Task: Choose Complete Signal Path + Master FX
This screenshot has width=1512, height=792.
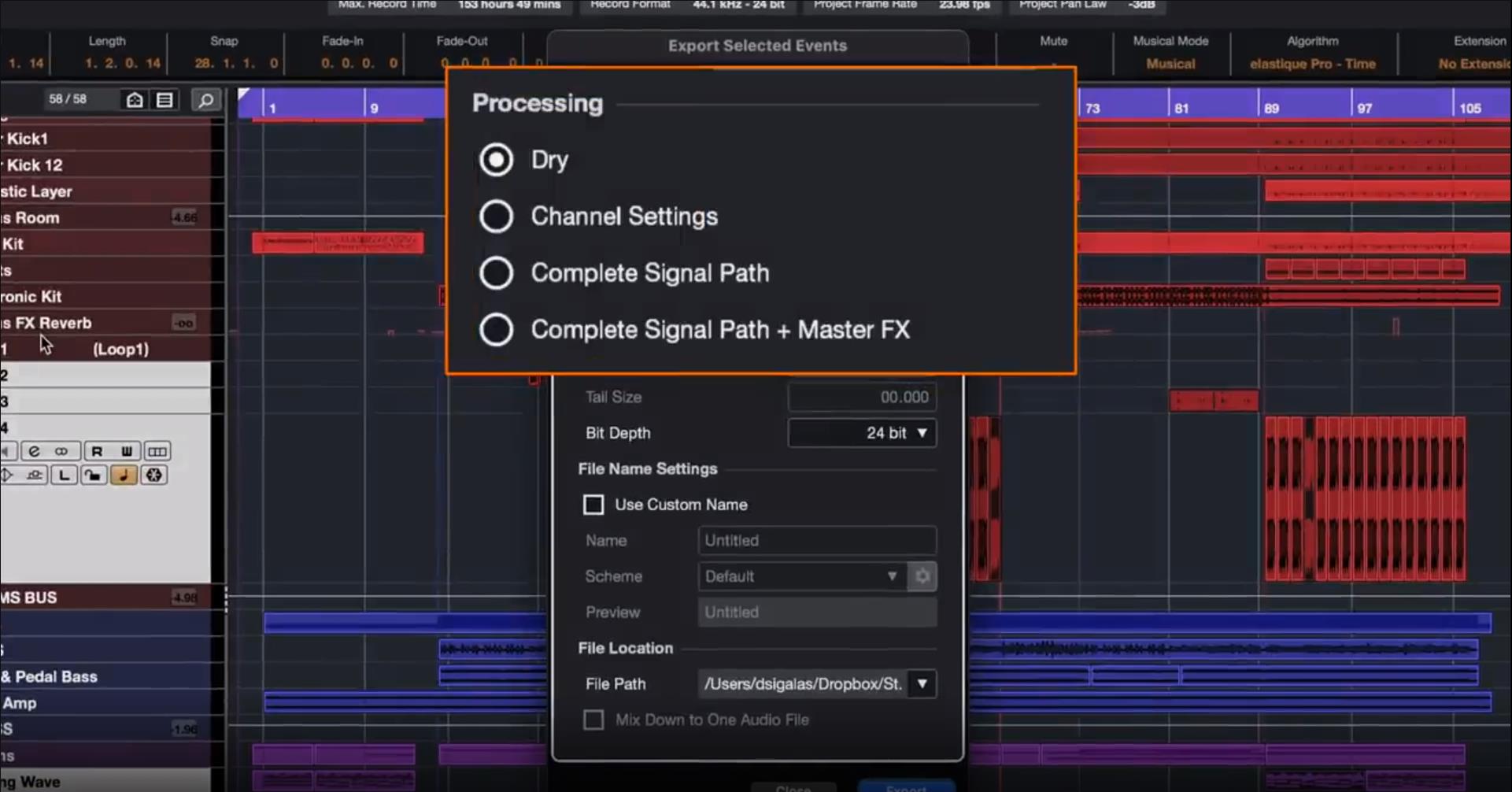Action: click(497, 330)
